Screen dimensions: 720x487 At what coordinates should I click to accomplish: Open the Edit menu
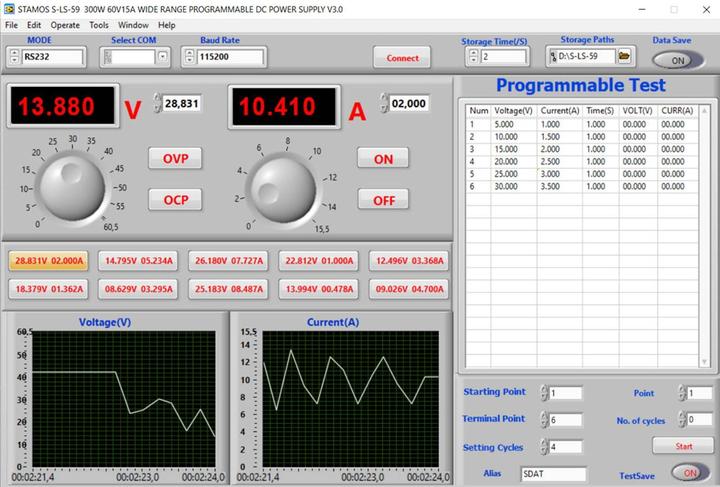[x=34, y=25]
